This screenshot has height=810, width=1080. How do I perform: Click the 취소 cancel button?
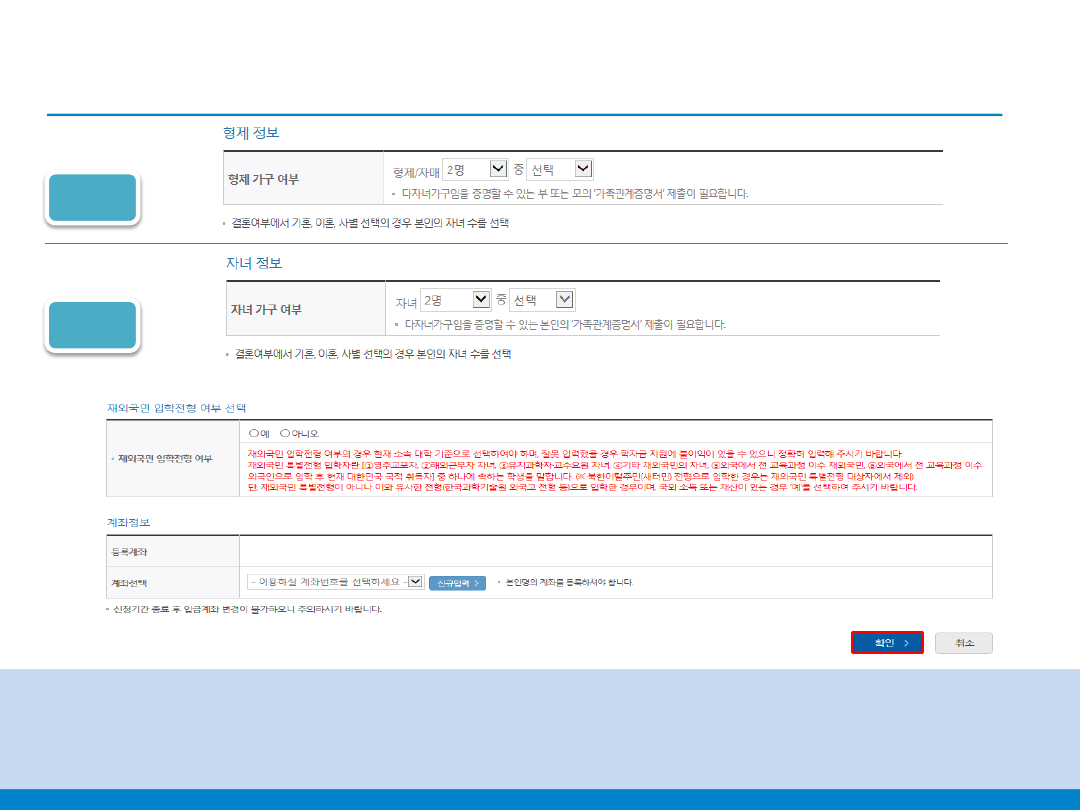pyautogui.click(x=963, y=643)
